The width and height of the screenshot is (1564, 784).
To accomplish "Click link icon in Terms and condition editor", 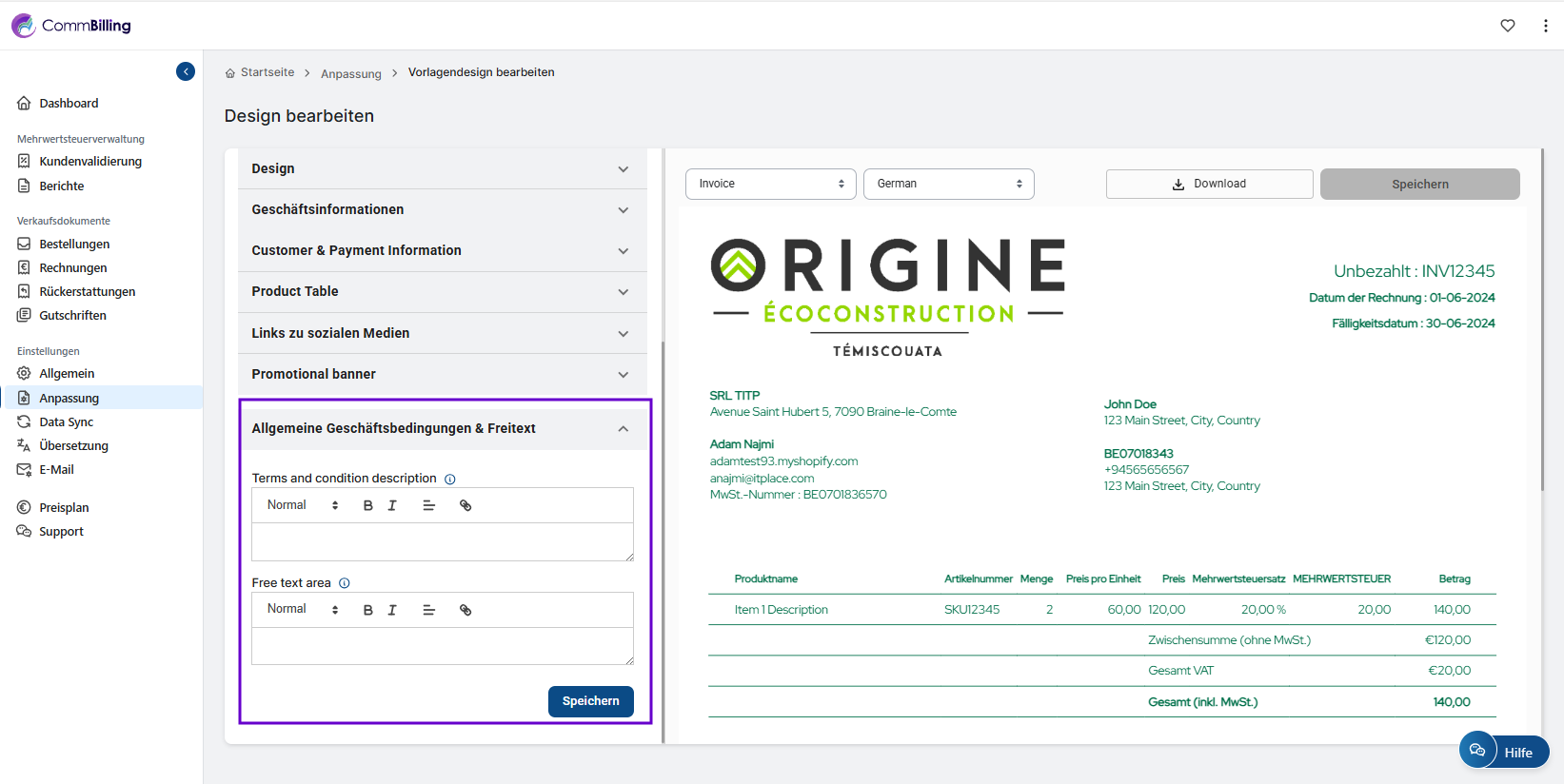I will (x=465, y=506).
